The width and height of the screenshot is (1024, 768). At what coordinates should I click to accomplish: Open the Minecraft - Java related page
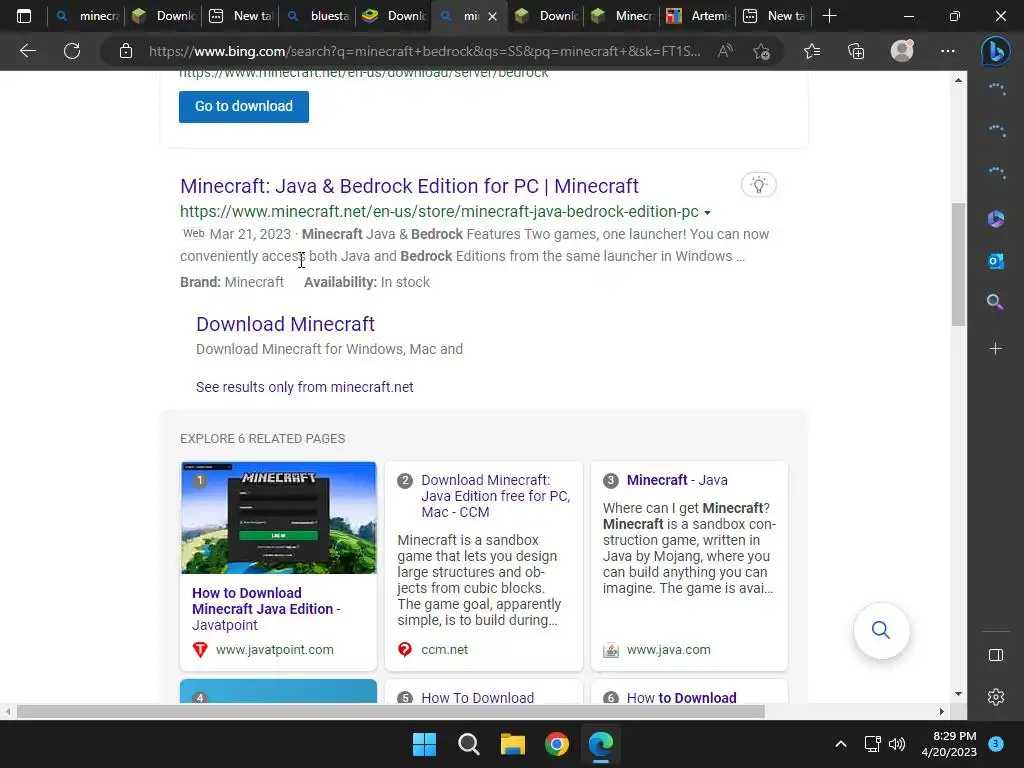677,480
